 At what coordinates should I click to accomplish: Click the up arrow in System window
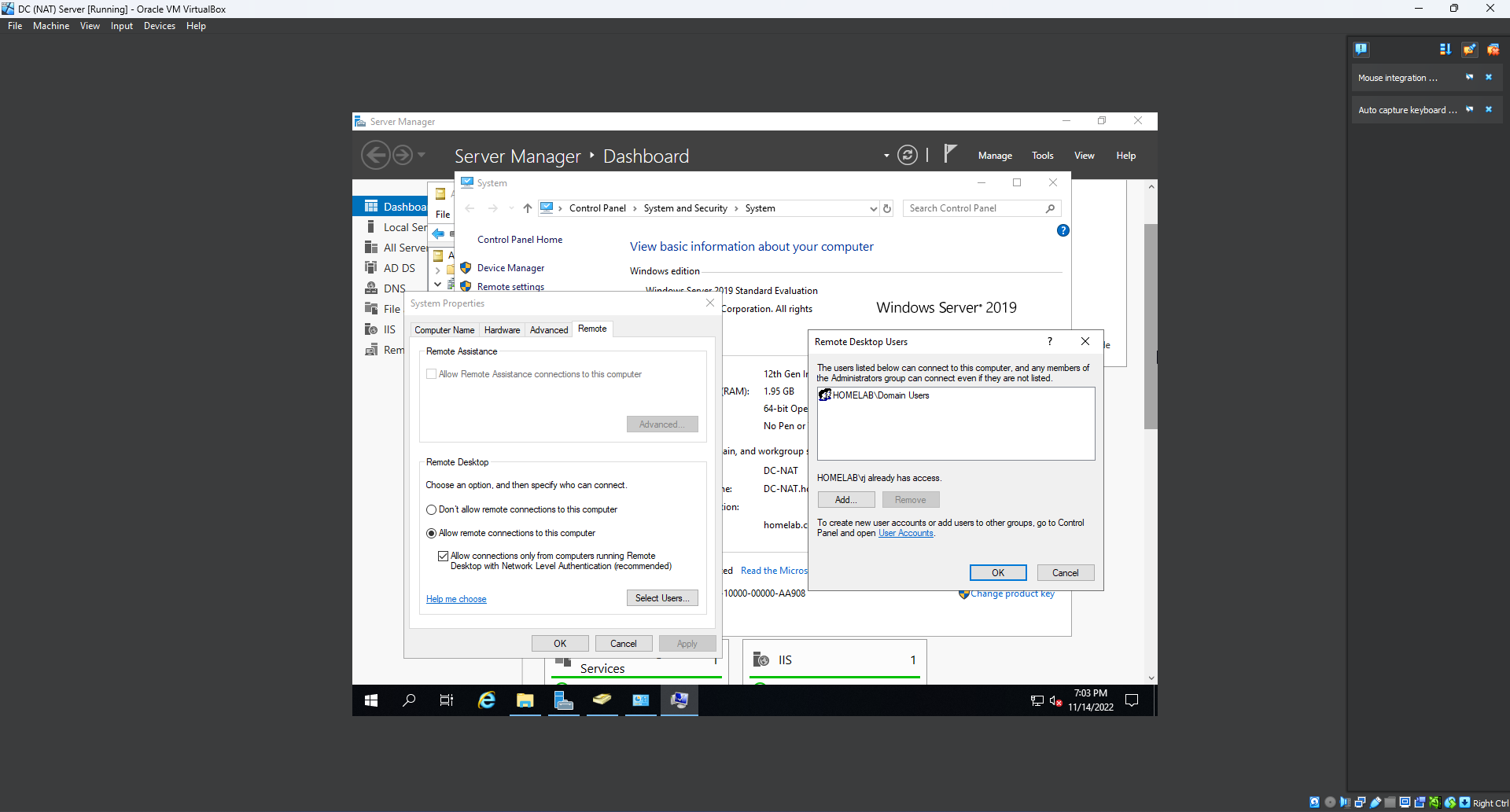528,208
